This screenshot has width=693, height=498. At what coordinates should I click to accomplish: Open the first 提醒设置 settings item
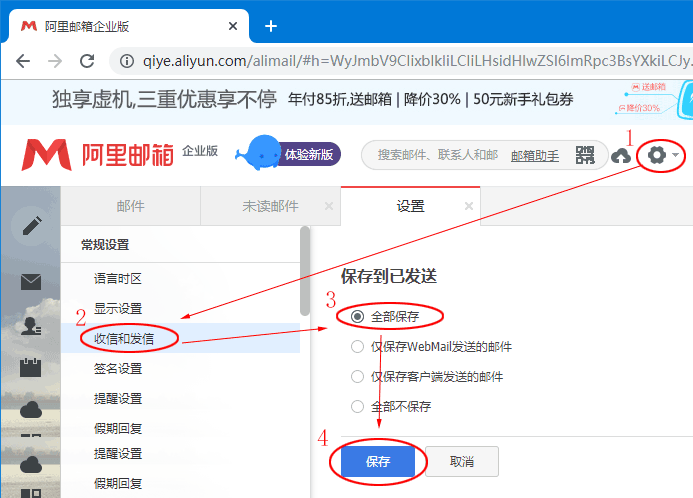pyautogui.click(x=118, y=399)
